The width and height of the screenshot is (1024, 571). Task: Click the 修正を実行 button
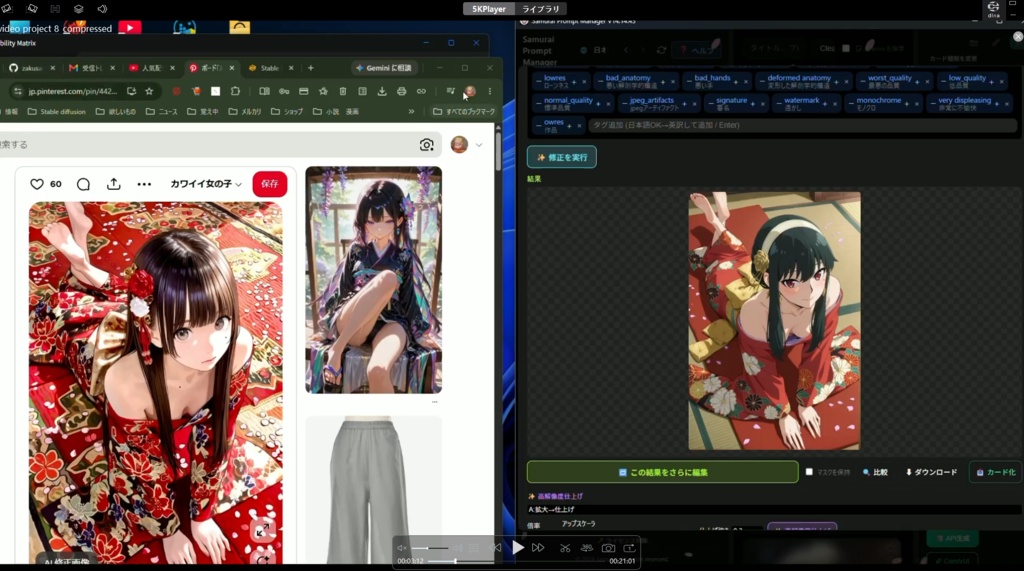pos(562,157)
